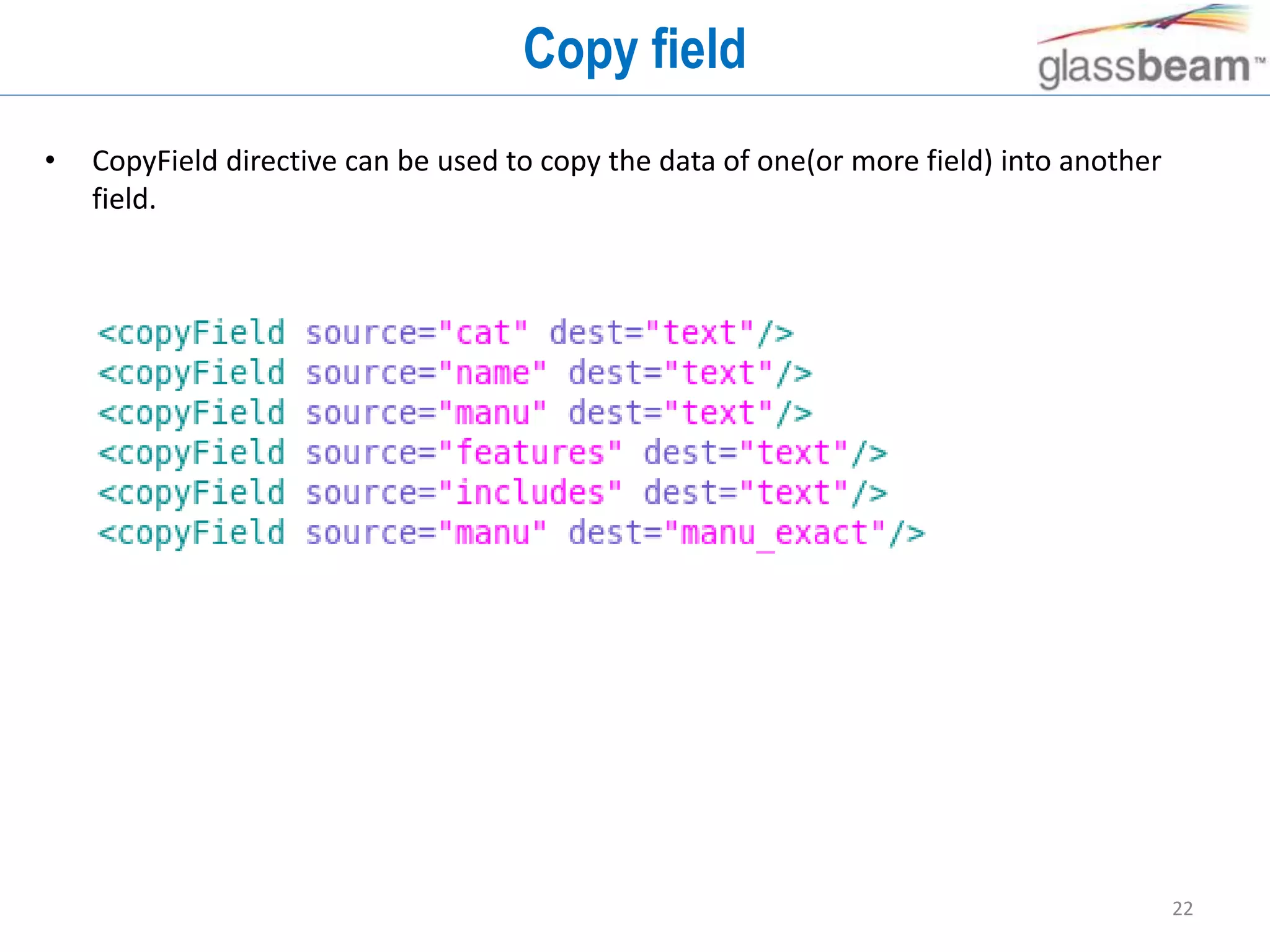Click the glassbeam logo

[1152, 46]
